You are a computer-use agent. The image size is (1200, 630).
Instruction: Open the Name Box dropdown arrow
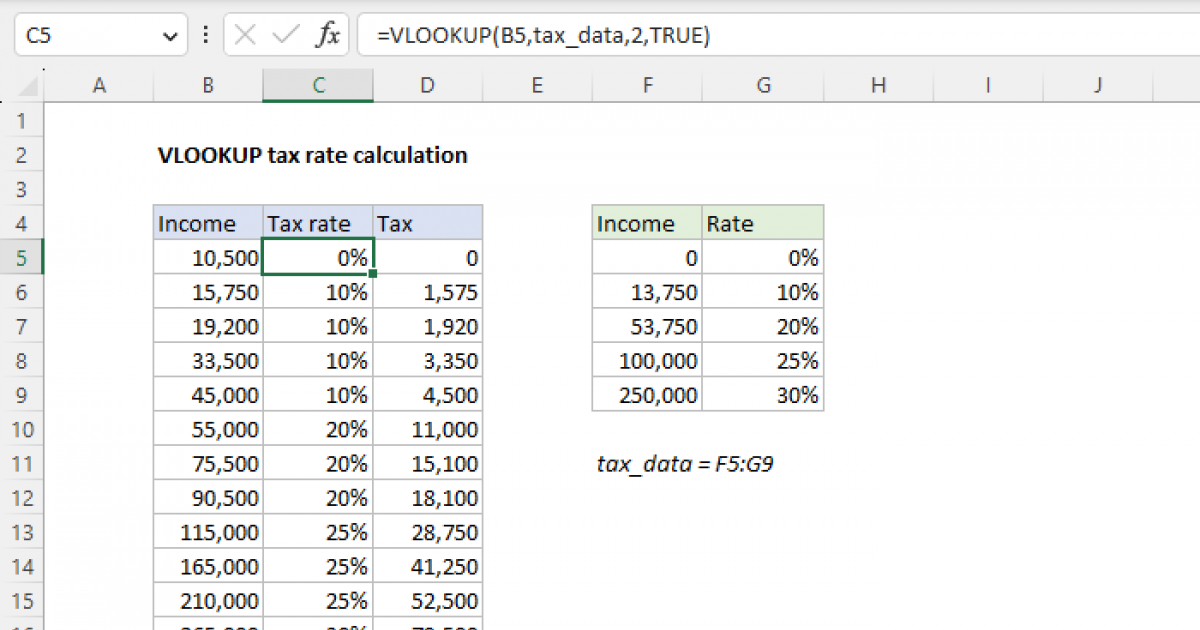coord(169,35)
